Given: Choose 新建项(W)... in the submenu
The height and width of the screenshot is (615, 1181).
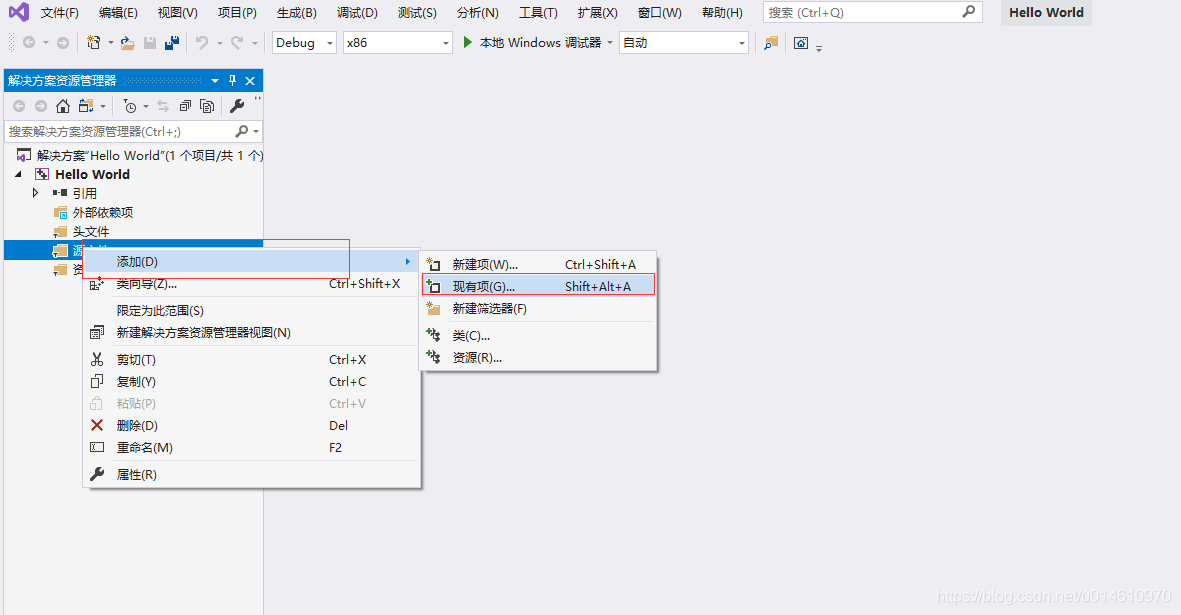Looking at the screenshot, I should [538, 264].
